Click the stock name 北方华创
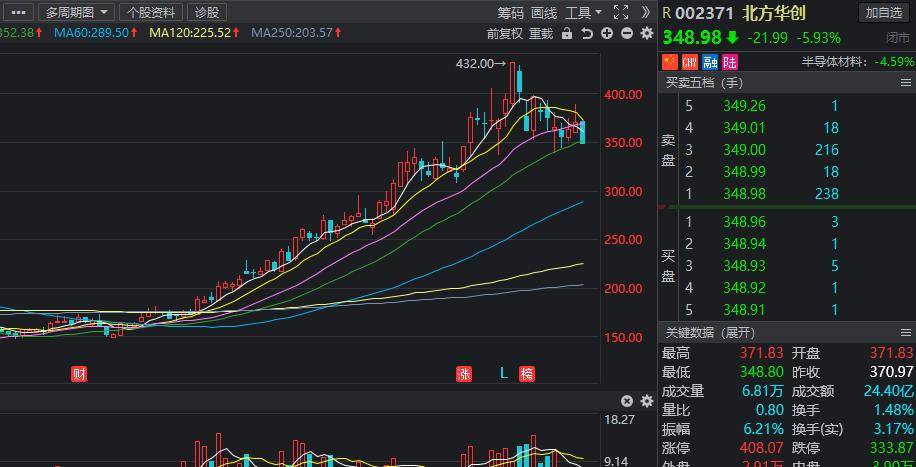The height and width of the screenshot is (467, 916). point(774,13)
